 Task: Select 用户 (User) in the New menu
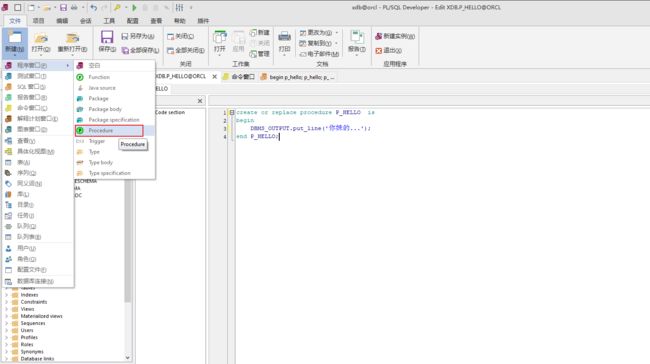[x=38, y=248]
